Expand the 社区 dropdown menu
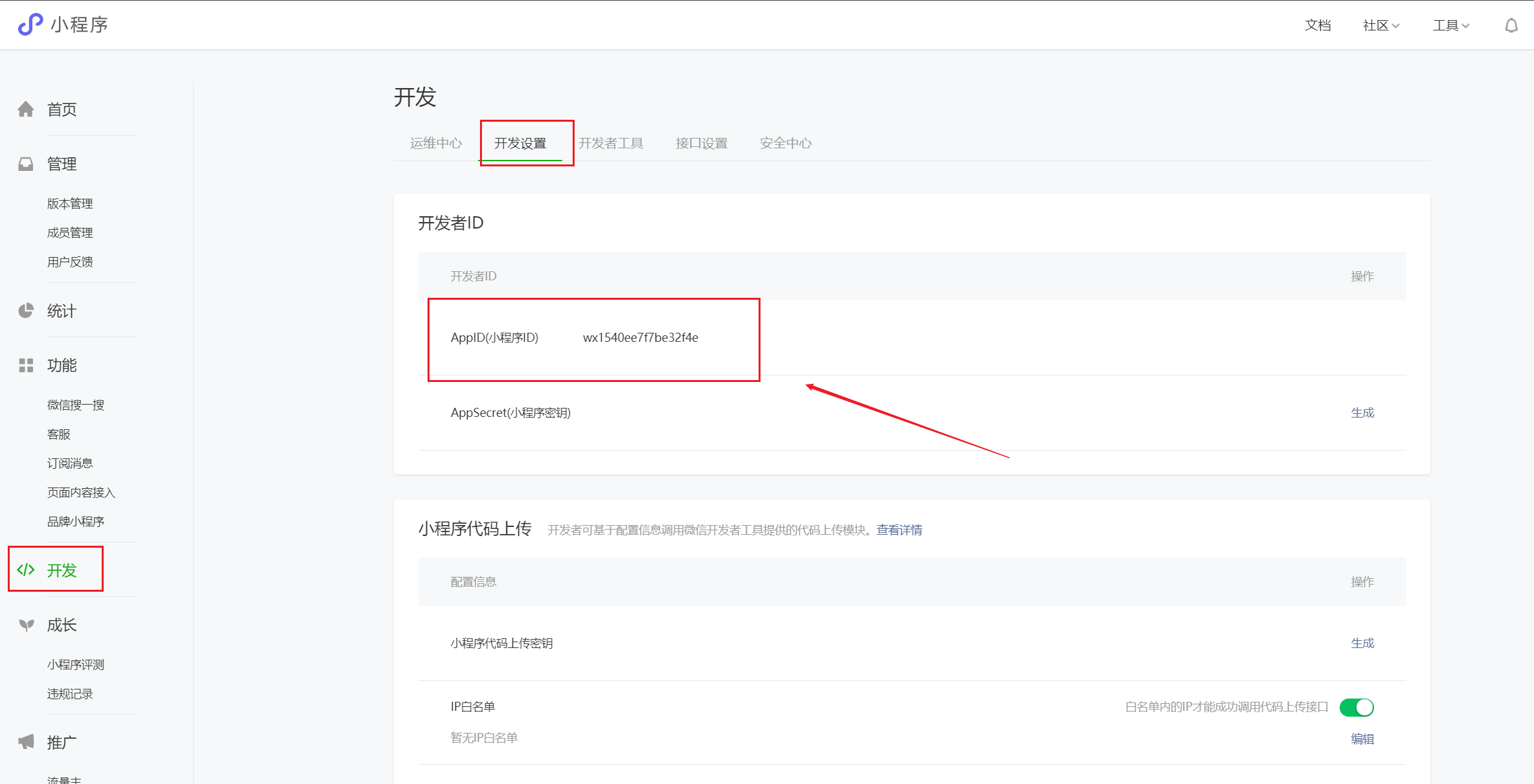 [x=1380, y=25]
